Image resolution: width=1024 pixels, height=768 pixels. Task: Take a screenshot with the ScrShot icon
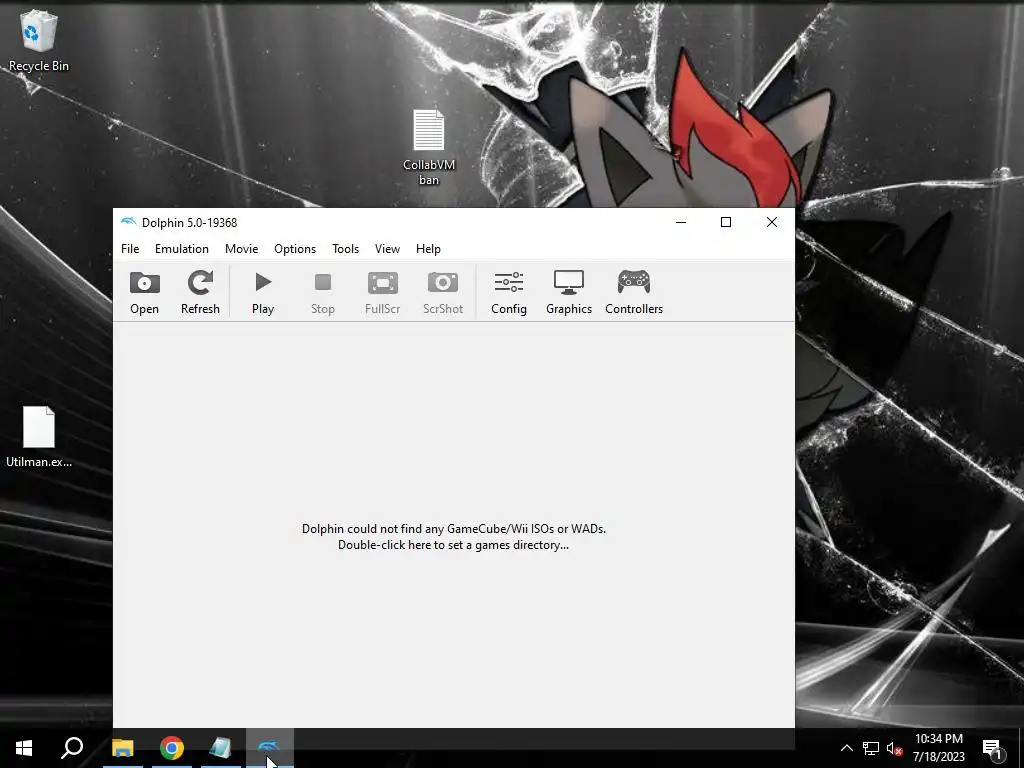pos(443,292)
